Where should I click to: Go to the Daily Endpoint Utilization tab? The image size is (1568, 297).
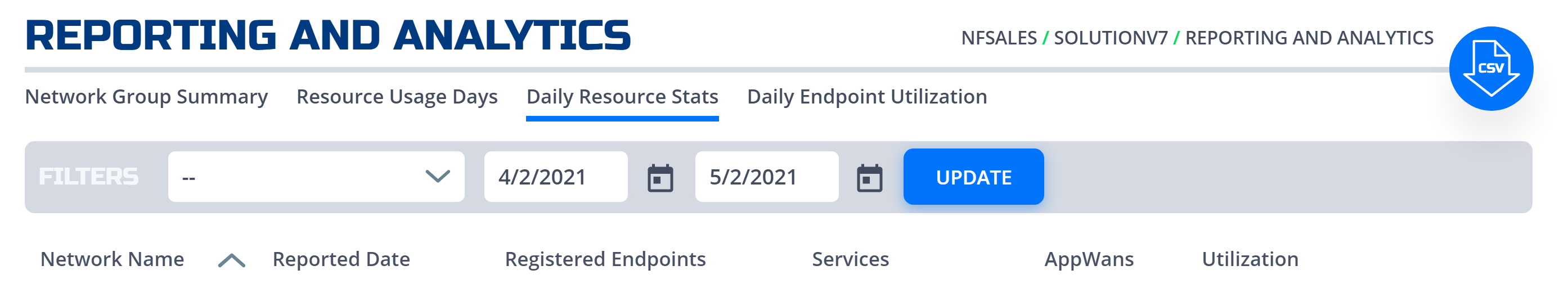[867, 97]
